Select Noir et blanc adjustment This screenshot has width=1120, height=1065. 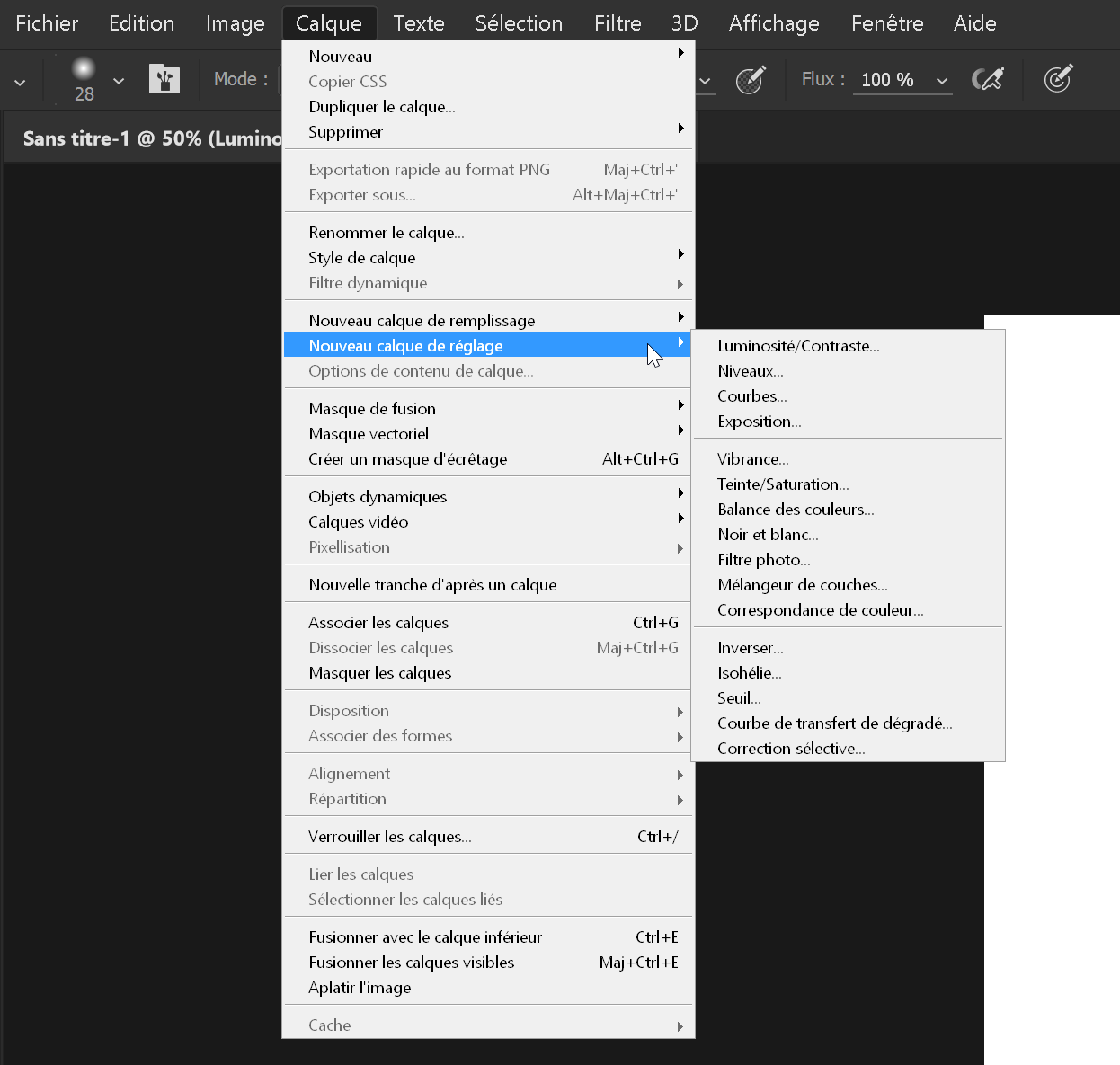pyautogui.click(x=768, y=535)
